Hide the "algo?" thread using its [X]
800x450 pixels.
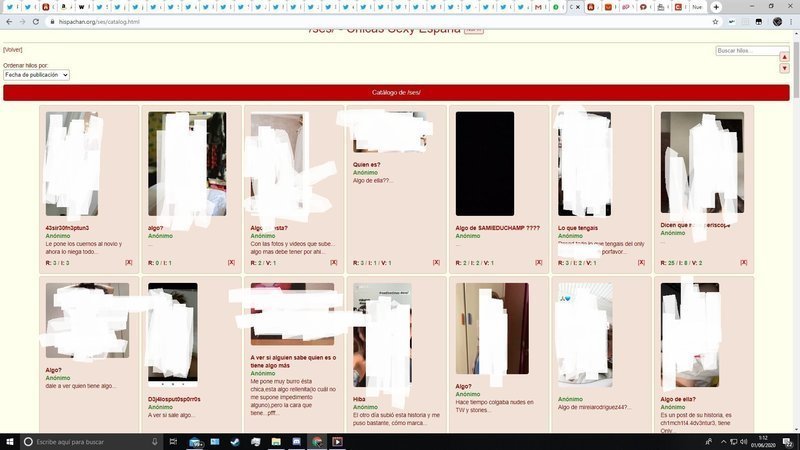[231, 263]
